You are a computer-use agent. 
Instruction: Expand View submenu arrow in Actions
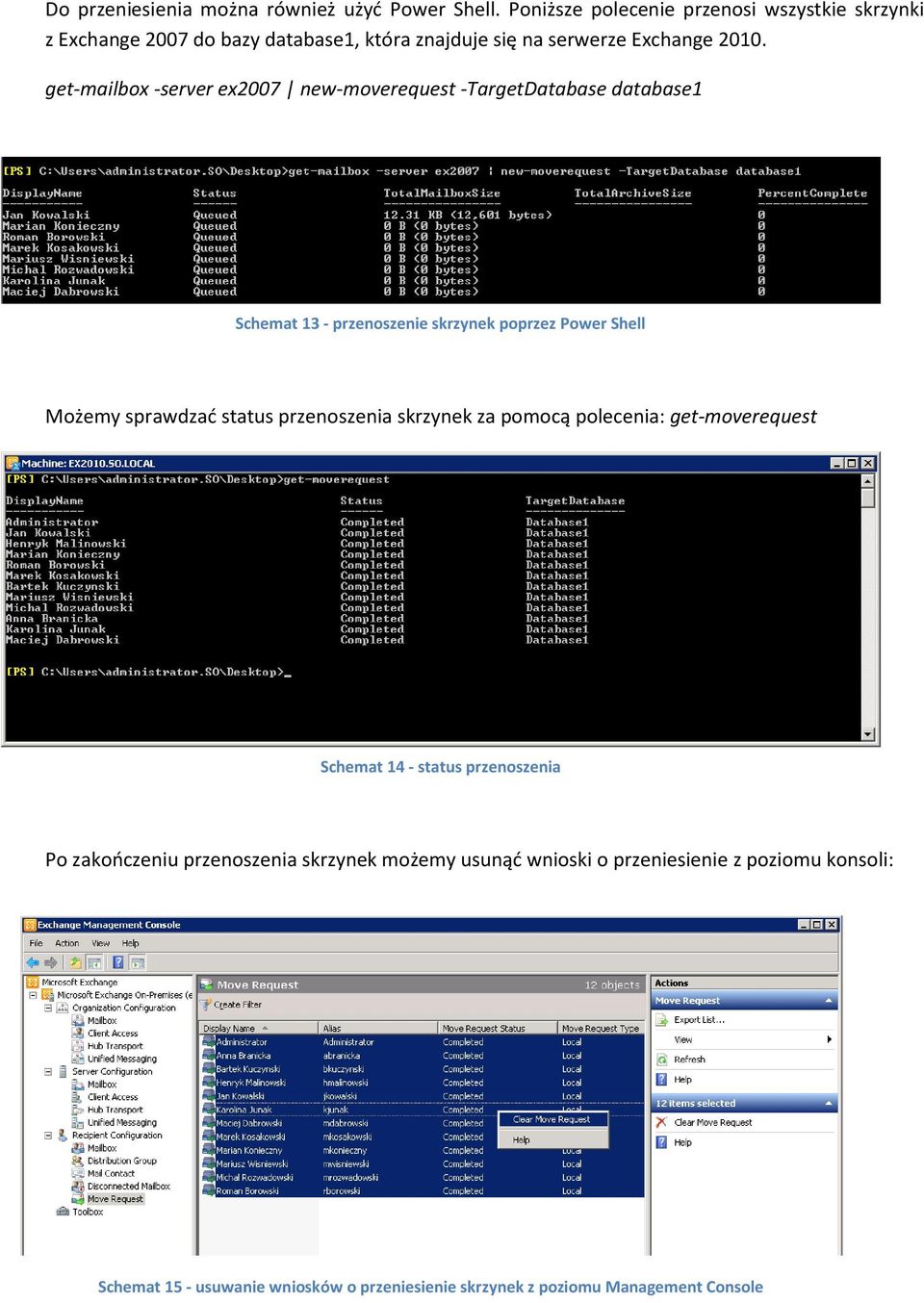pyautogui.click(x=830, y=1039)
